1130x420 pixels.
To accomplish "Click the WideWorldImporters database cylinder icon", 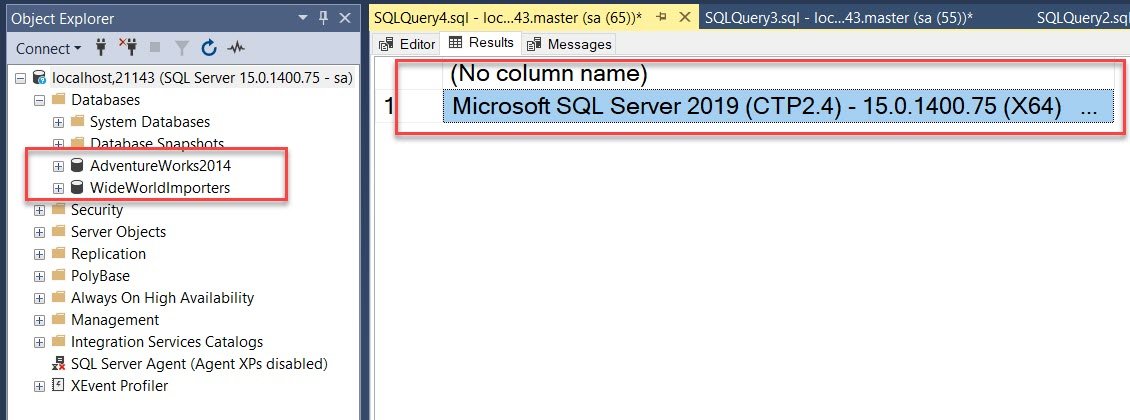I will pos(77,188).
